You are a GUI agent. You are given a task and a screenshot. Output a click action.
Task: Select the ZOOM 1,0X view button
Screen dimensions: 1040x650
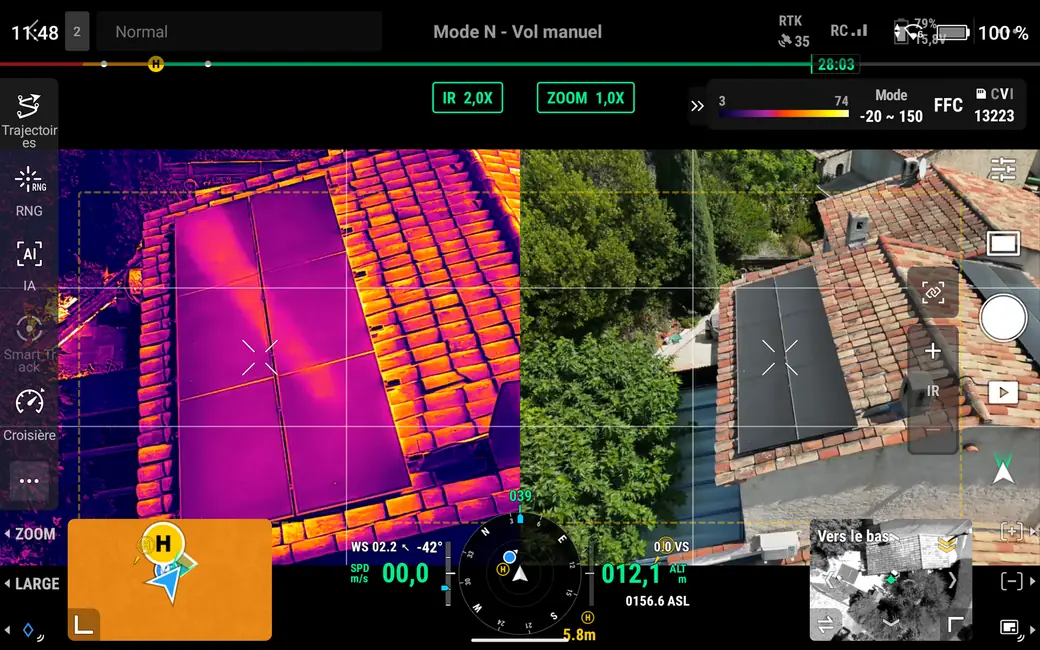click(586, 98)
